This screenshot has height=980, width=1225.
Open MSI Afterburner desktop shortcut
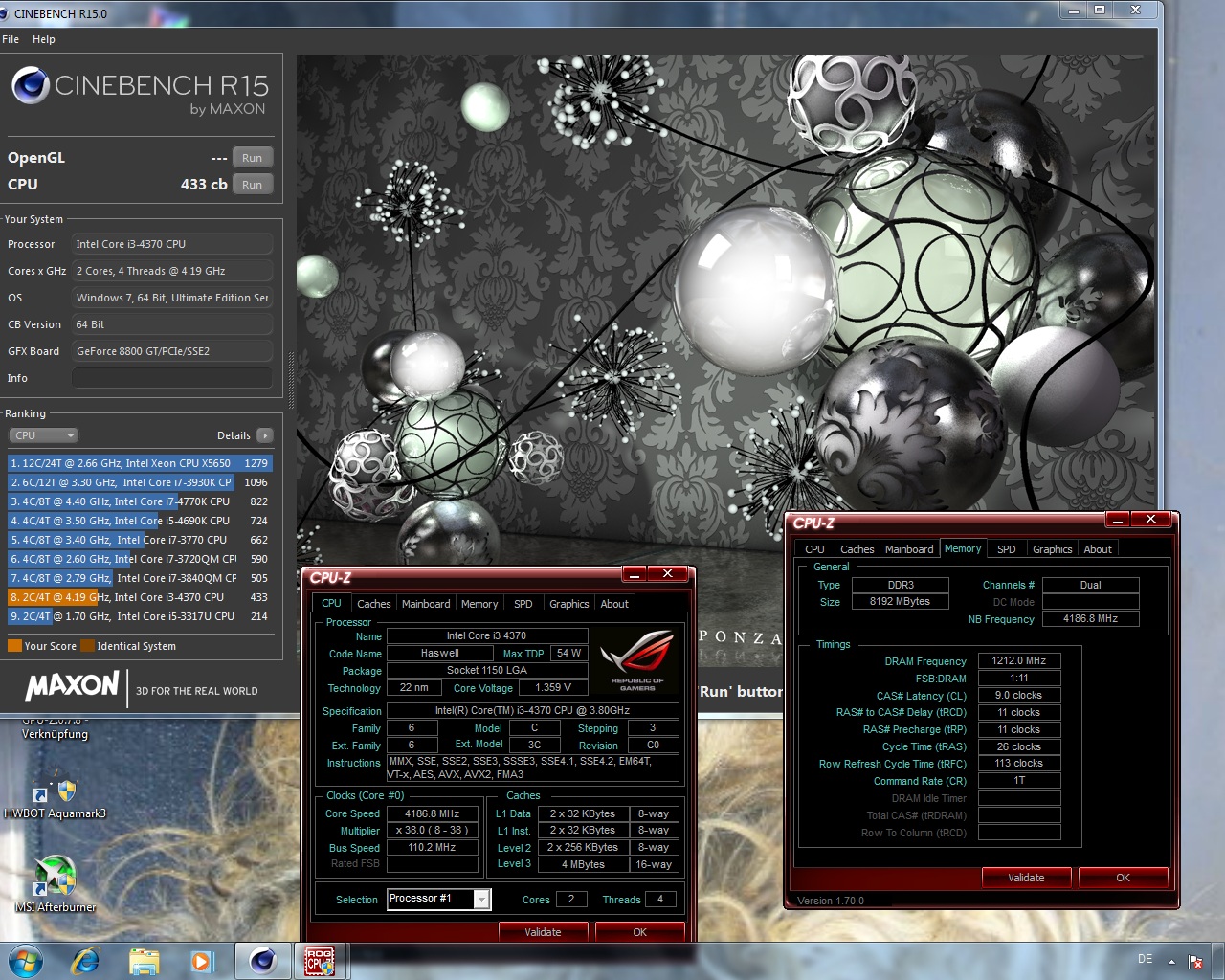point(56,883)
